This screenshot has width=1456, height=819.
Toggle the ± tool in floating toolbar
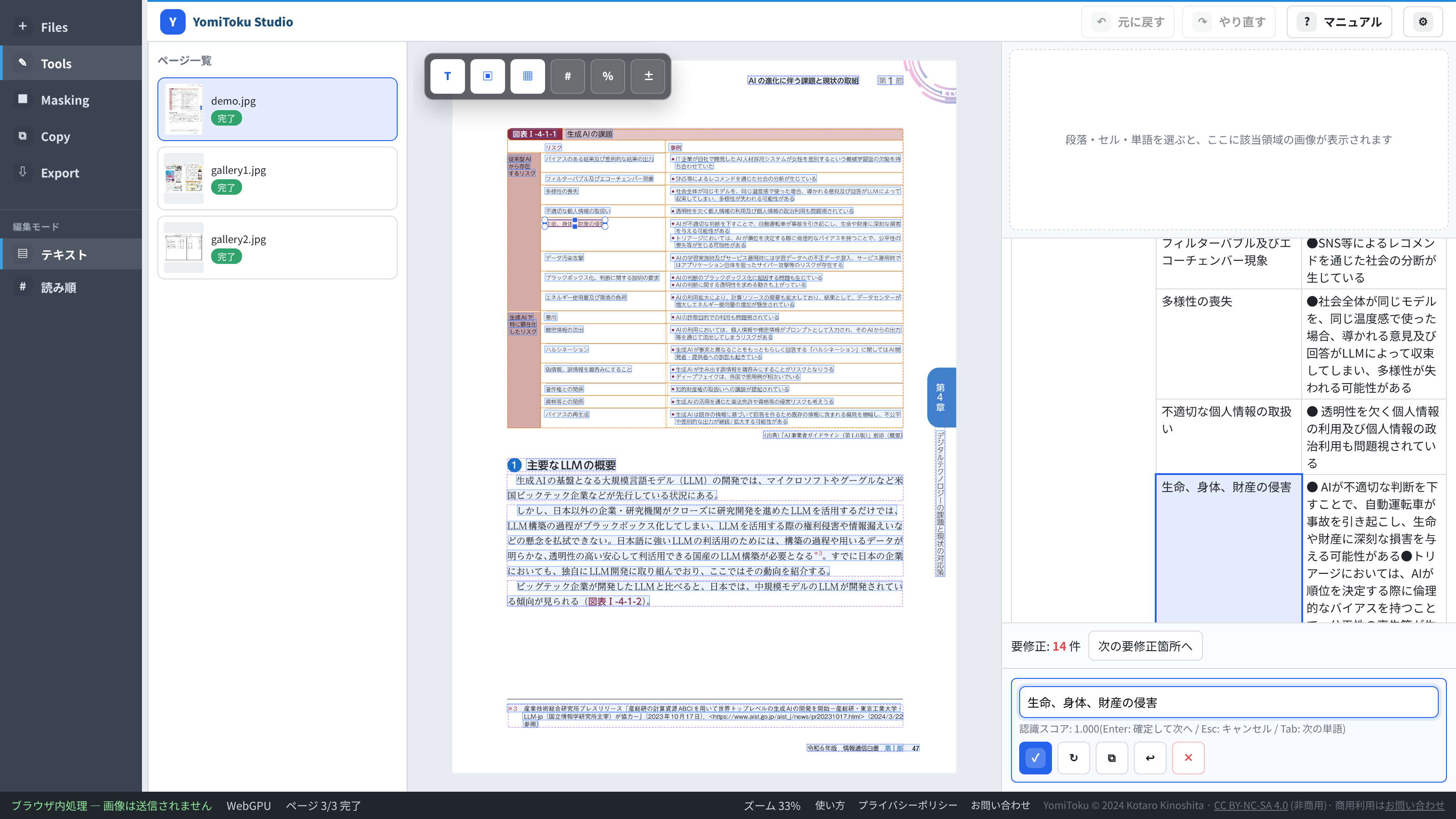(x=648, y=76)
